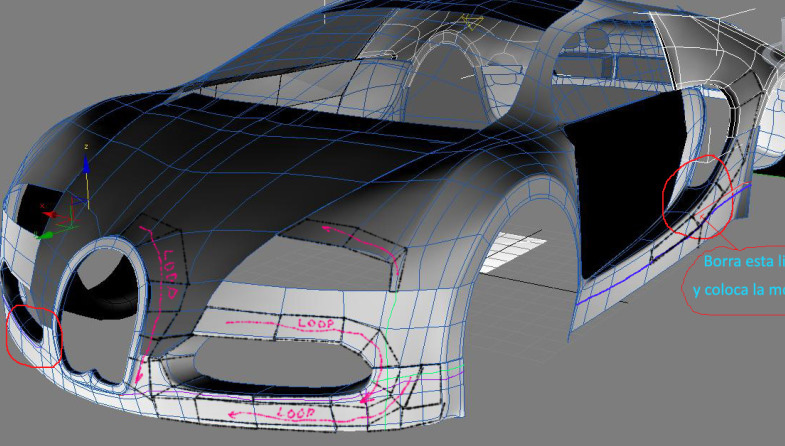Image resolution: width=785 pixels, height=446 pixels.
Task: Select the white ground plane under the car
Action: tap(513, 252)
